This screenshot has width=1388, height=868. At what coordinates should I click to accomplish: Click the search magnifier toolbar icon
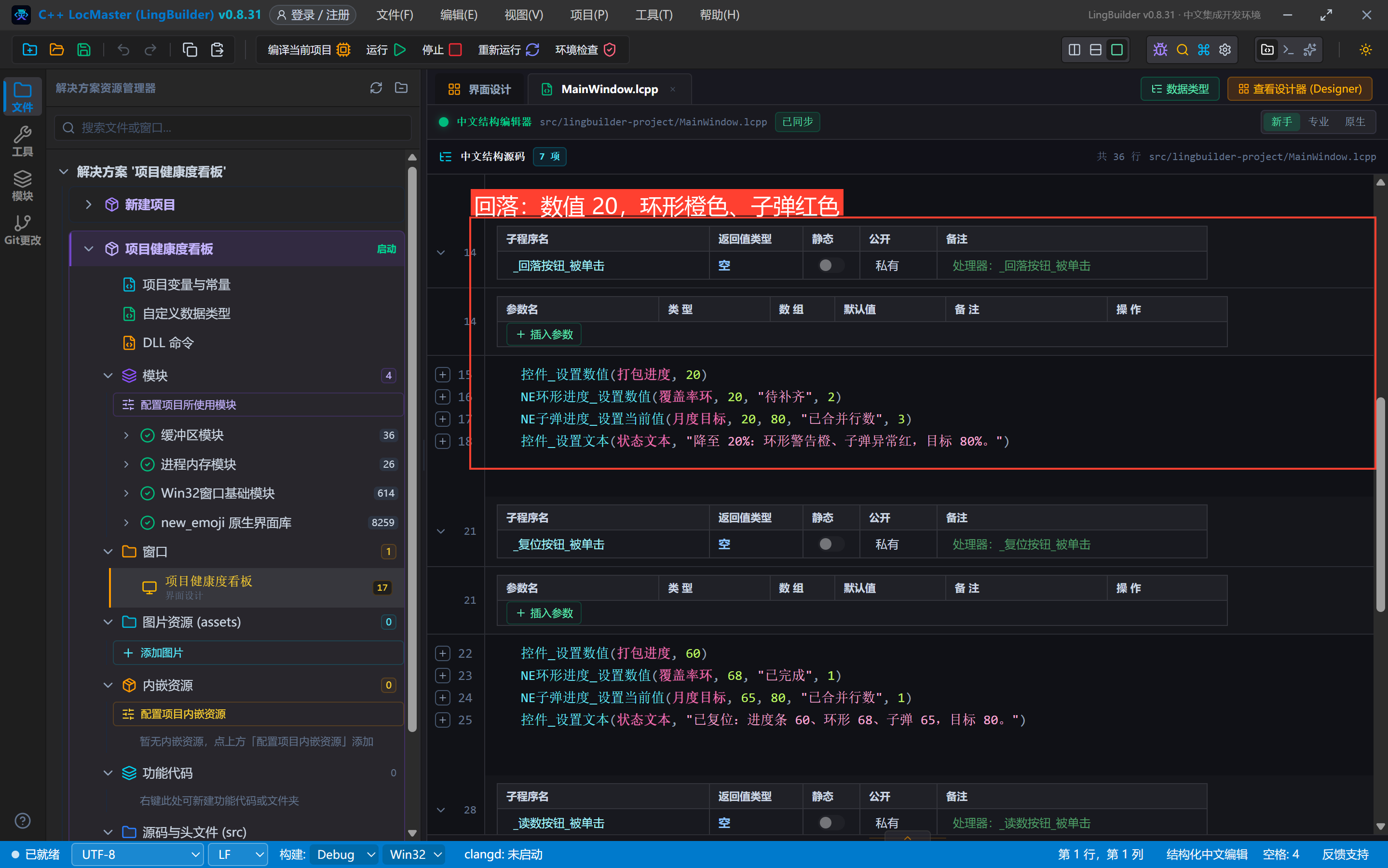pyautogui.click(x=1182, y=50)
